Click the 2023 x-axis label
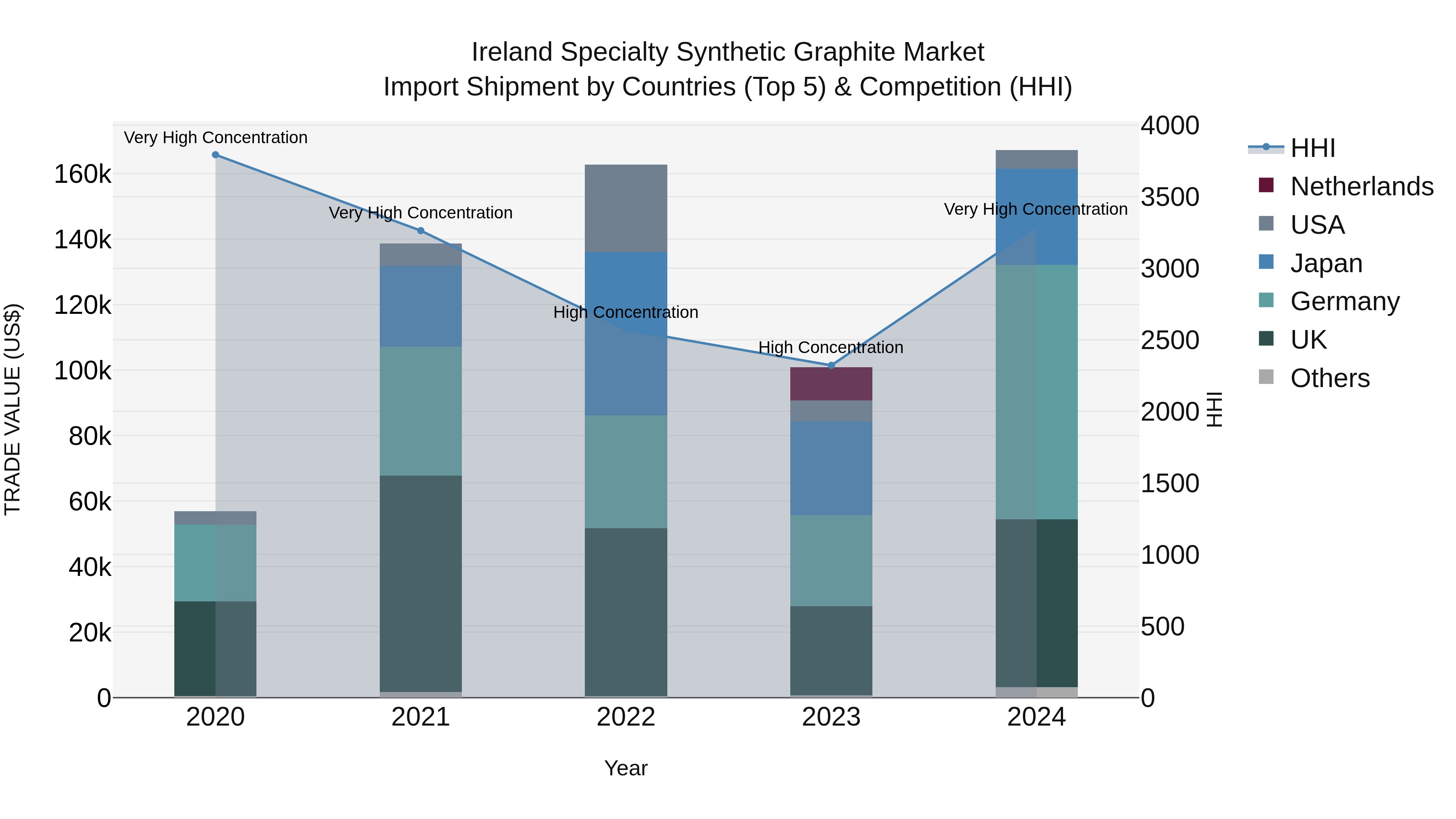 [x=832, y=717]
